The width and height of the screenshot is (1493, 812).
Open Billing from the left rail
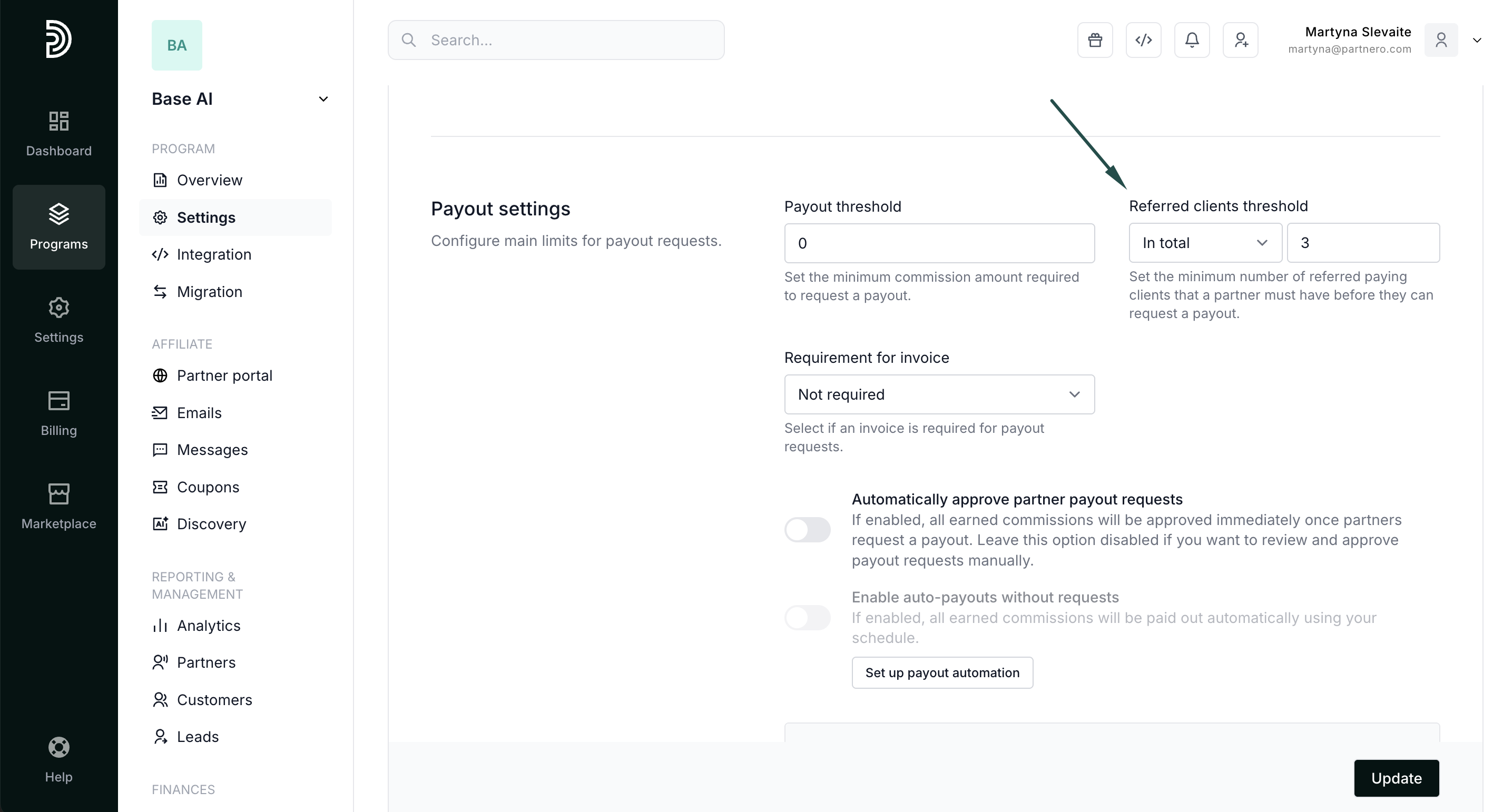58,413
